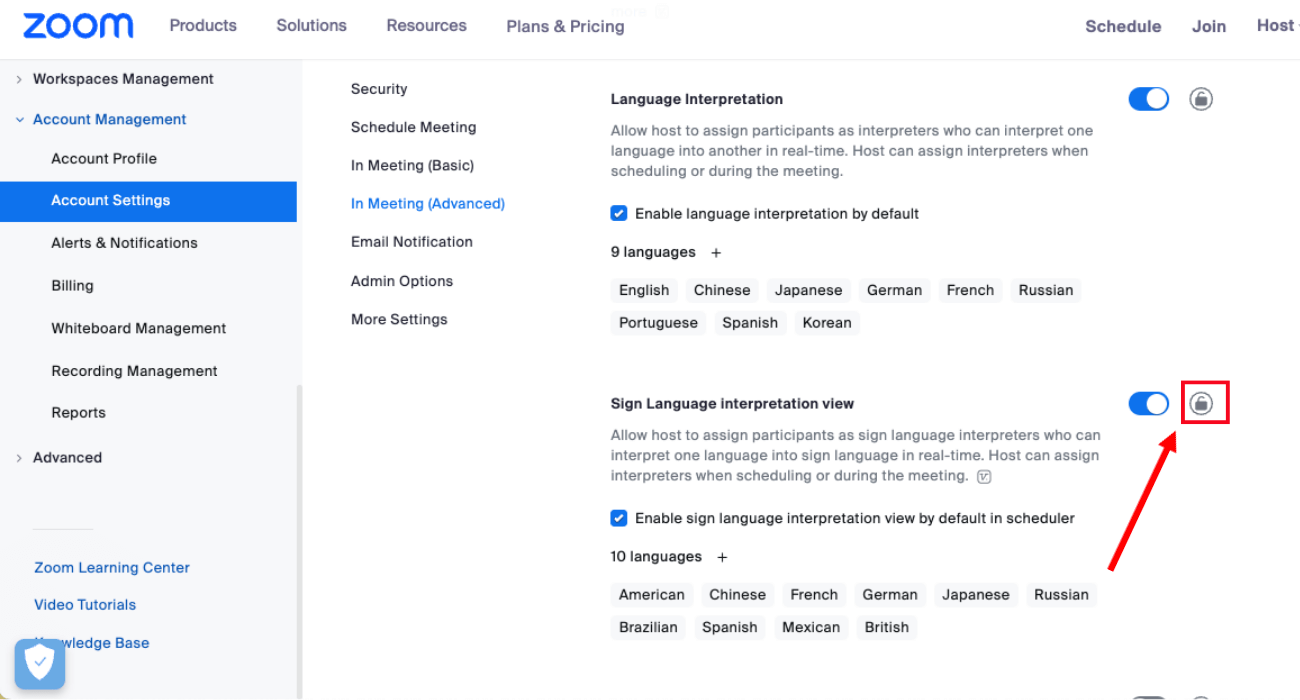The height and width of the screenshot is (700, 1300).
Task: Click Join in top navigation
Action: (1209, 26)
